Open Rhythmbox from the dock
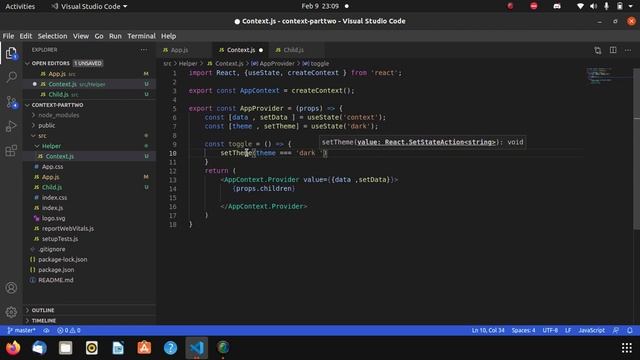Image resolution: width=640 pixels, height=360 pixels. pyautogui.click(x=92, y=348)
